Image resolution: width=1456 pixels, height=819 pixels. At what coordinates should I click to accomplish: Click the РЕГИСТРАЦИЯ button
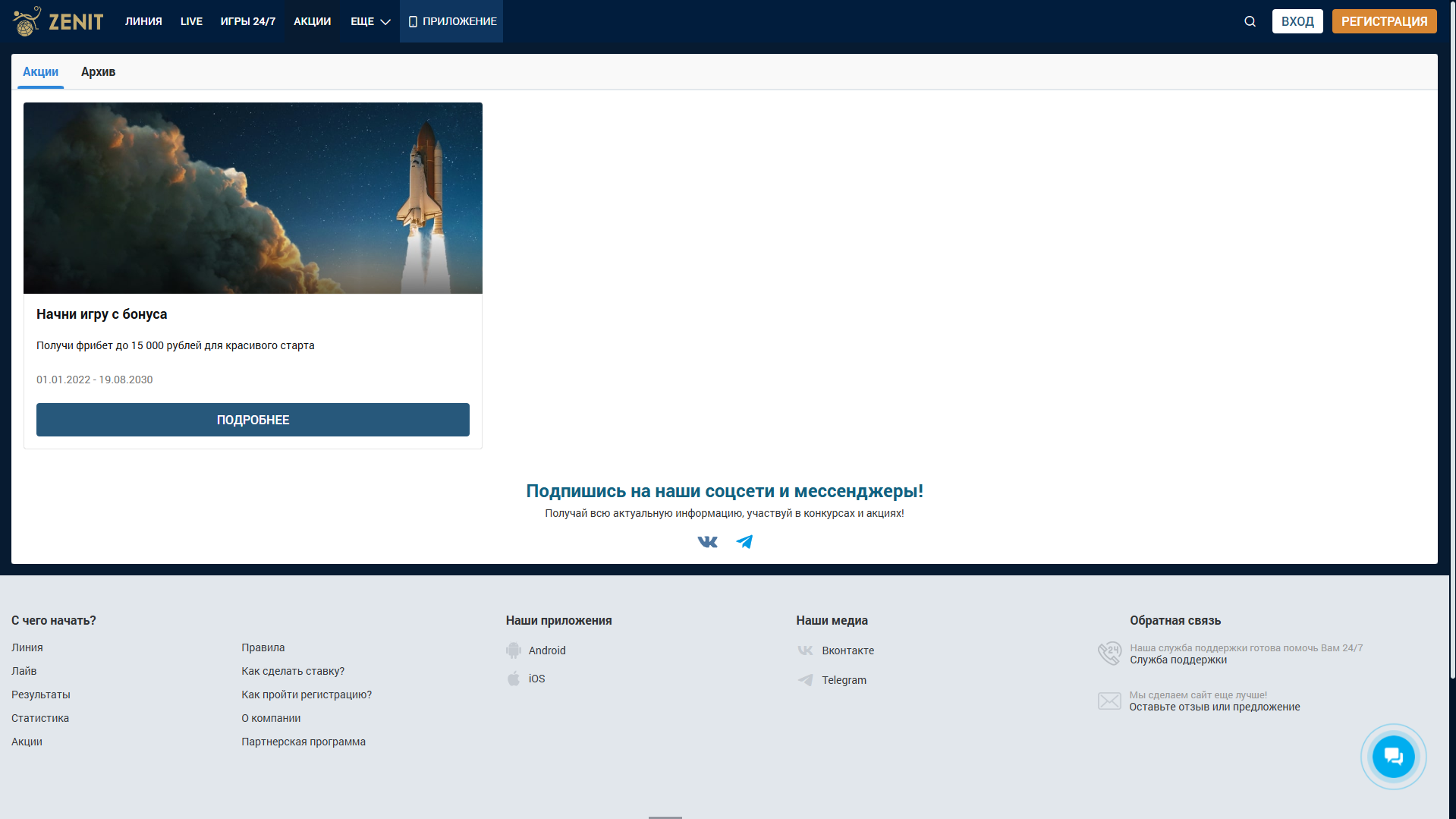coord(1384,21)
